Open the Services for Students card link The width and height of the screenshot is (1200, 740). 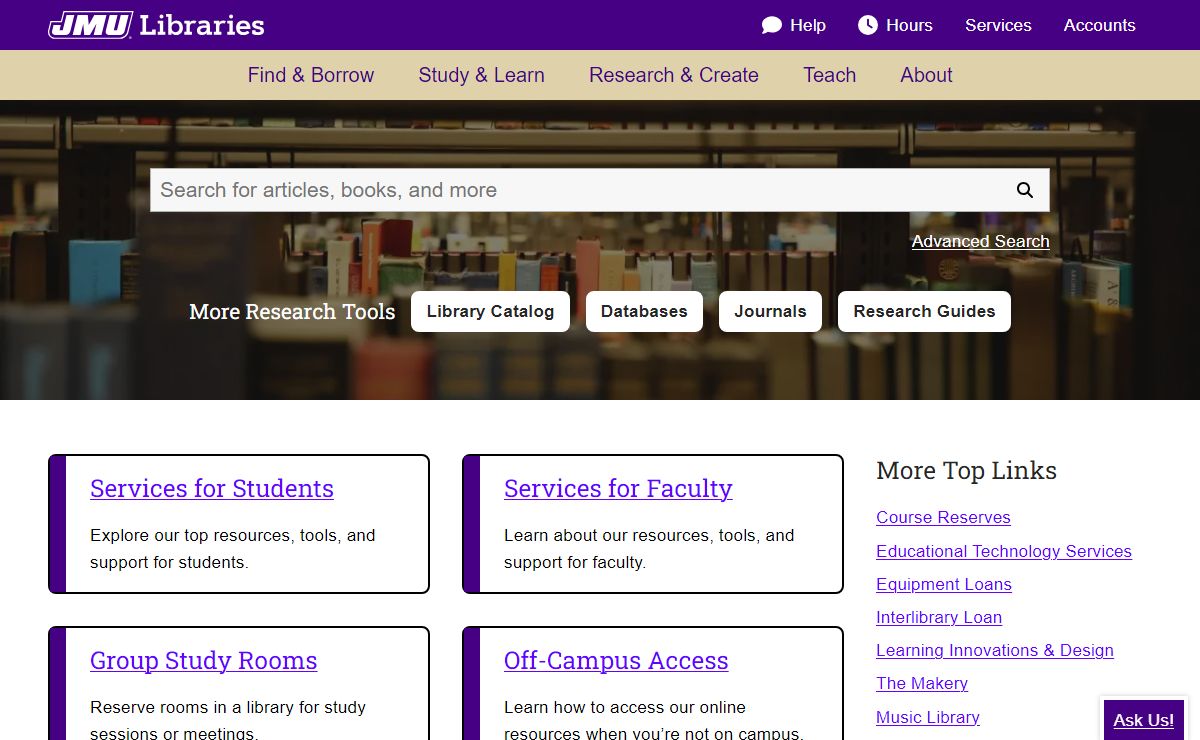[212, 488]
